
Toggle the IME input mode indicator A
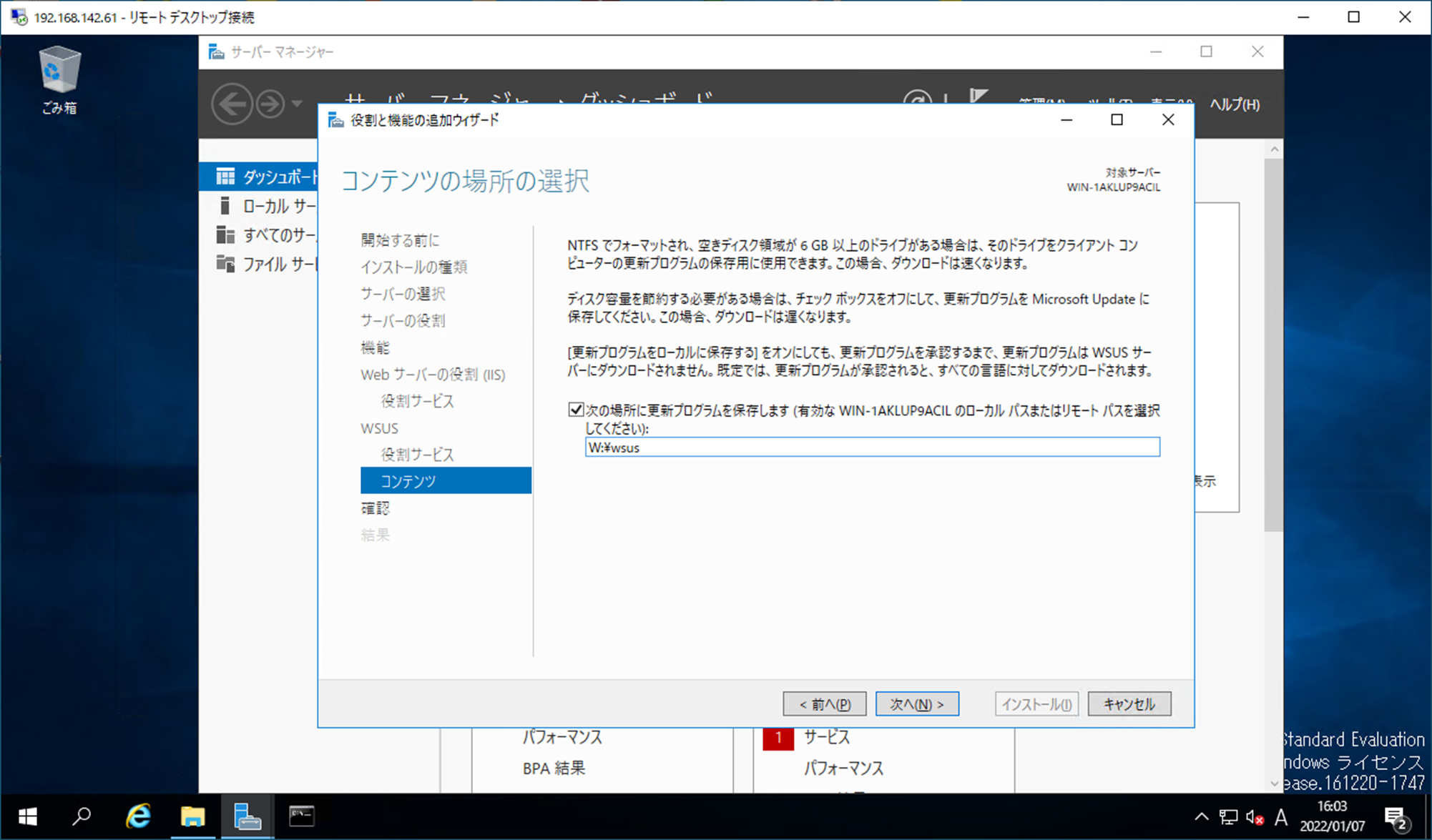tap(1281, 816)
